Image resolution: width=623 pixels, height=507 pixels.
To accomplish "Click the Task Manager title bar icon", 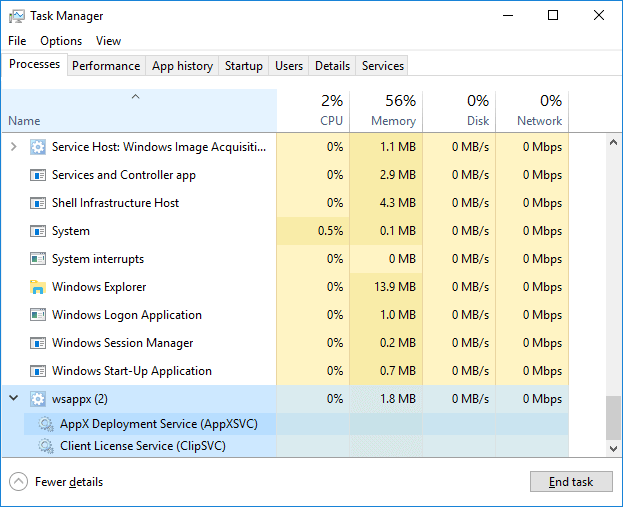I will point(16,16).
